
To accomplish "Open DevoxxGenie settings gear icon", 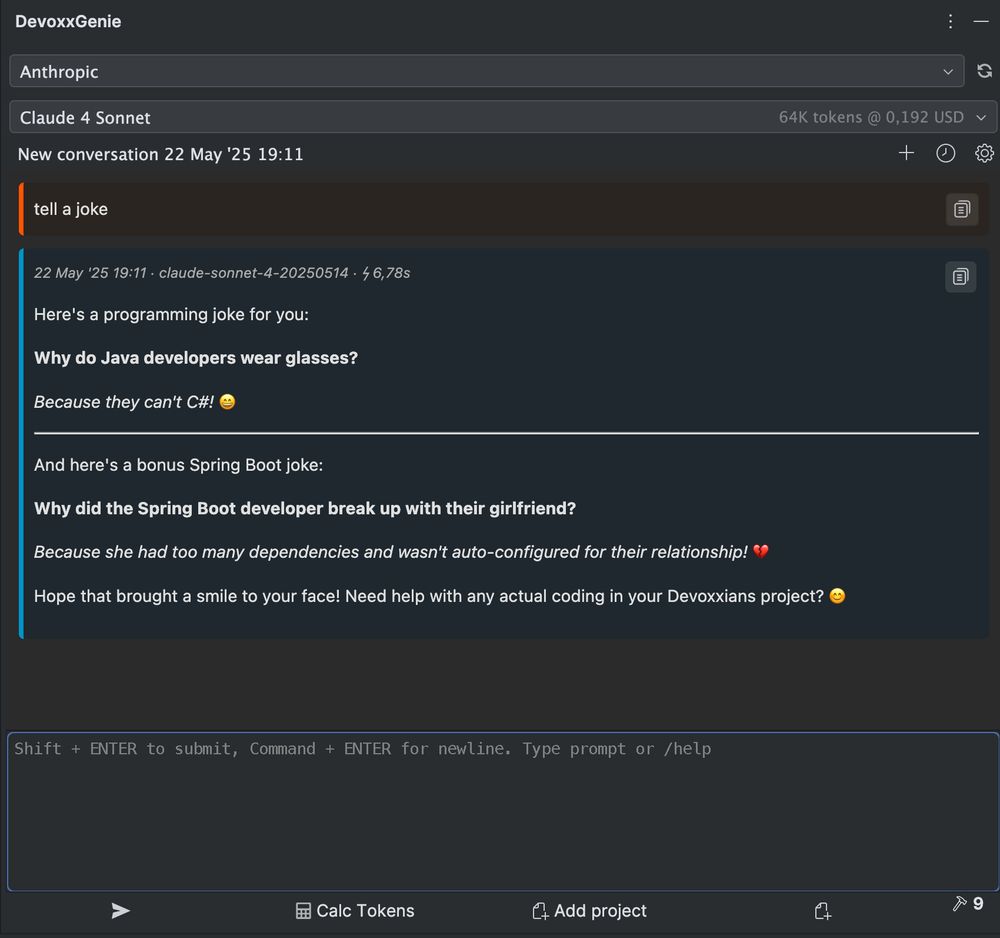I will (x=984, y=153).
